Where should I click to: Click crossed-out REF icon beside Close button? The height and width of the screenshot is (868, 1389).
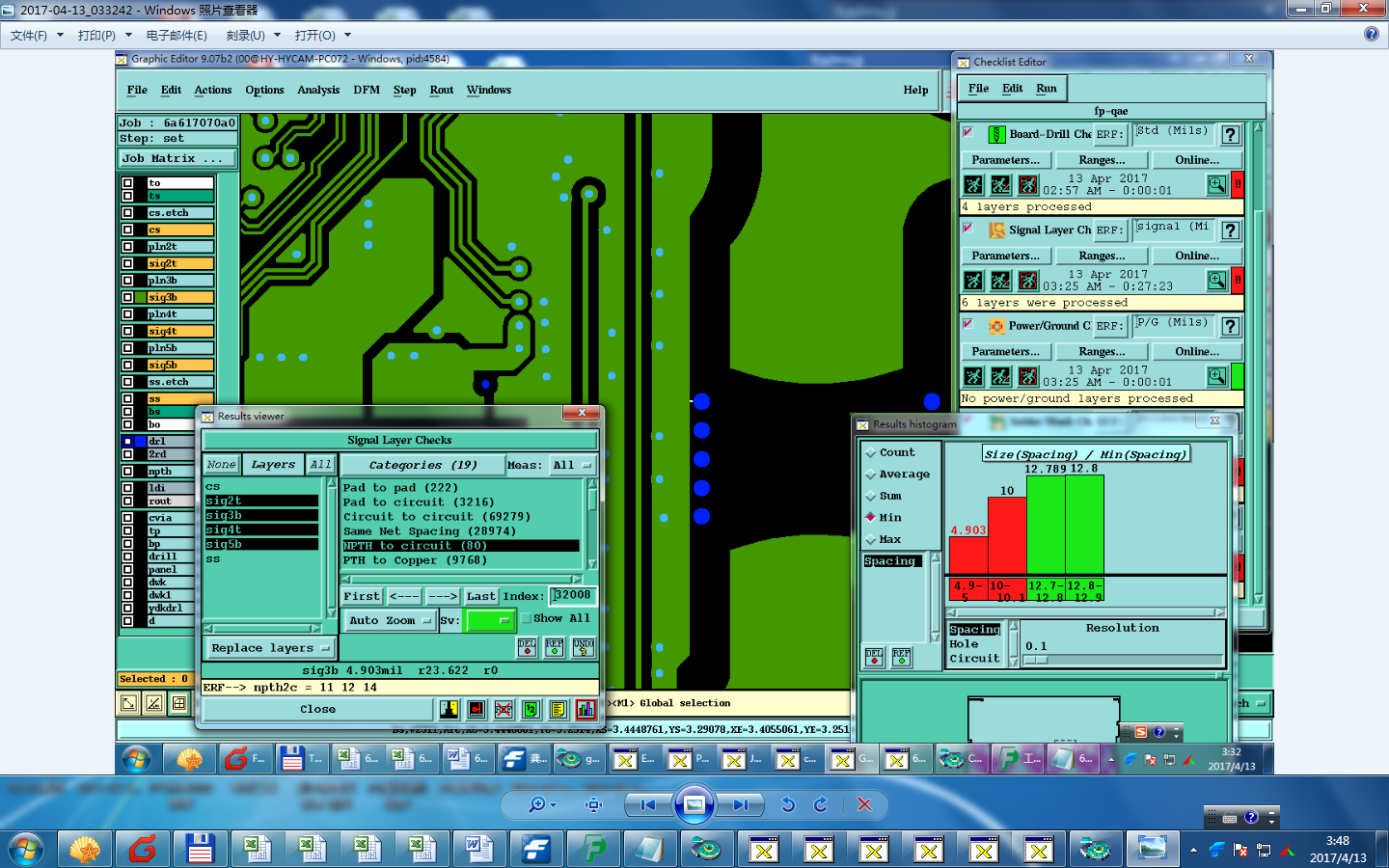pyautogui.click(x=504, y=710)
